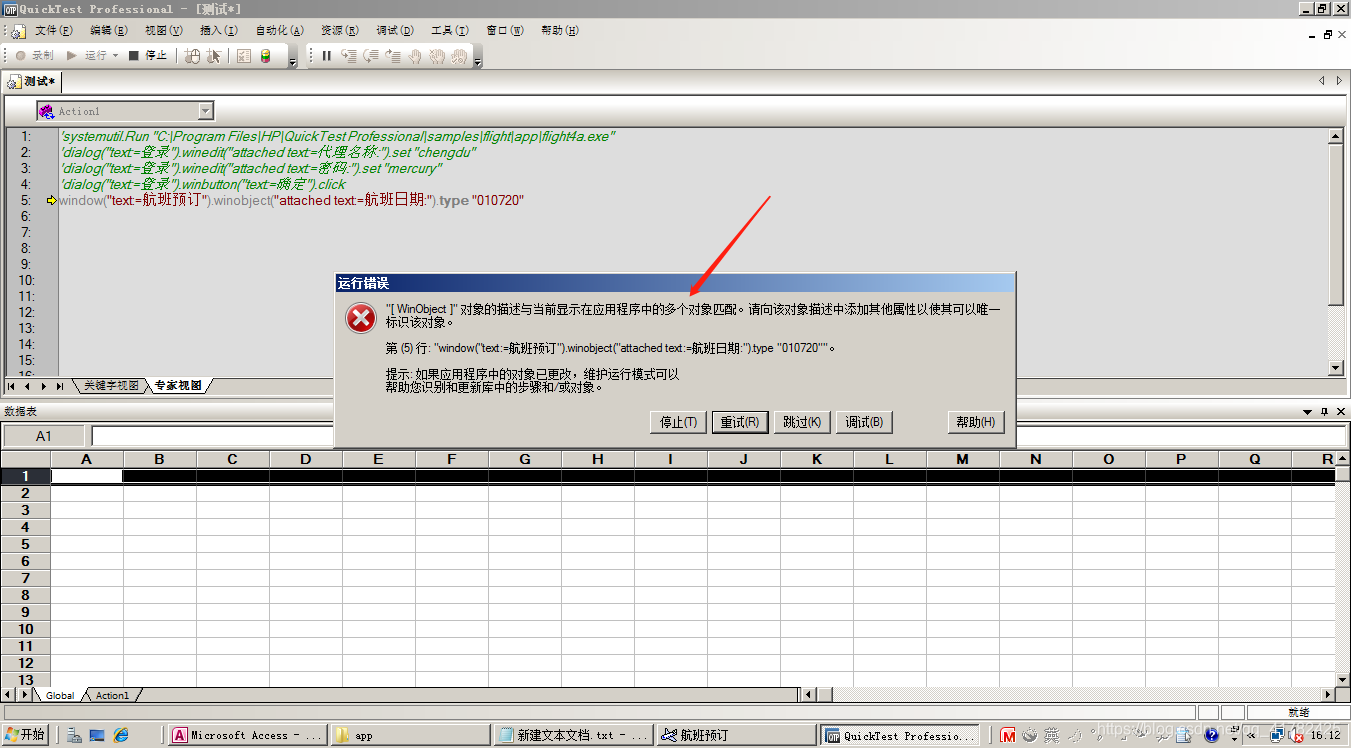Open the 窗口(W) menu
This screenshot has height=748, width=1351.
[505, 31]
